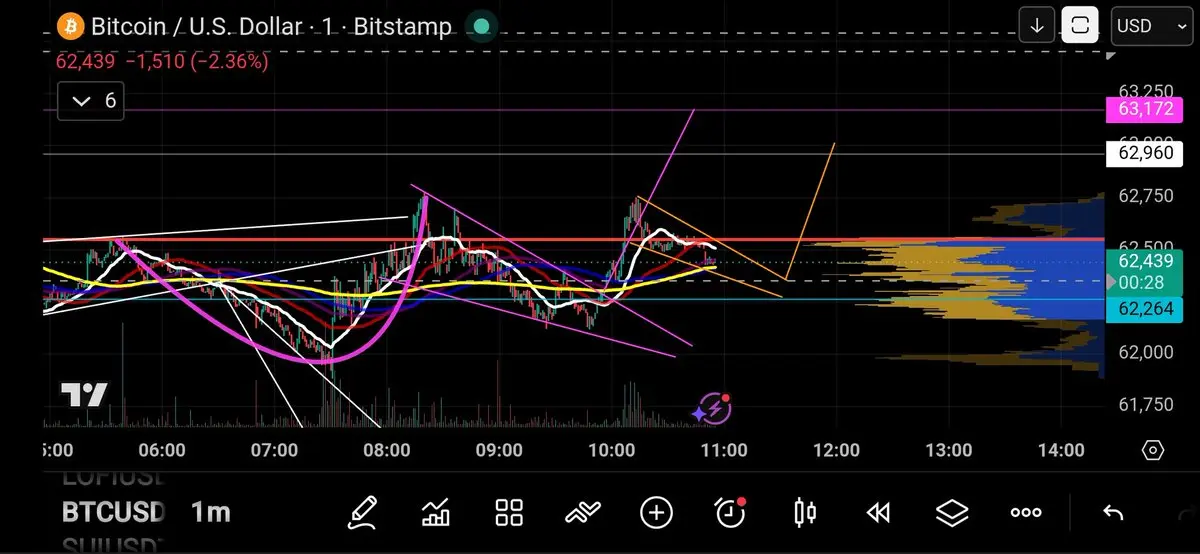Tap the 61,750 price axis label
The width and height of the screenshot is (1200, 554).
click(1145, 404)
